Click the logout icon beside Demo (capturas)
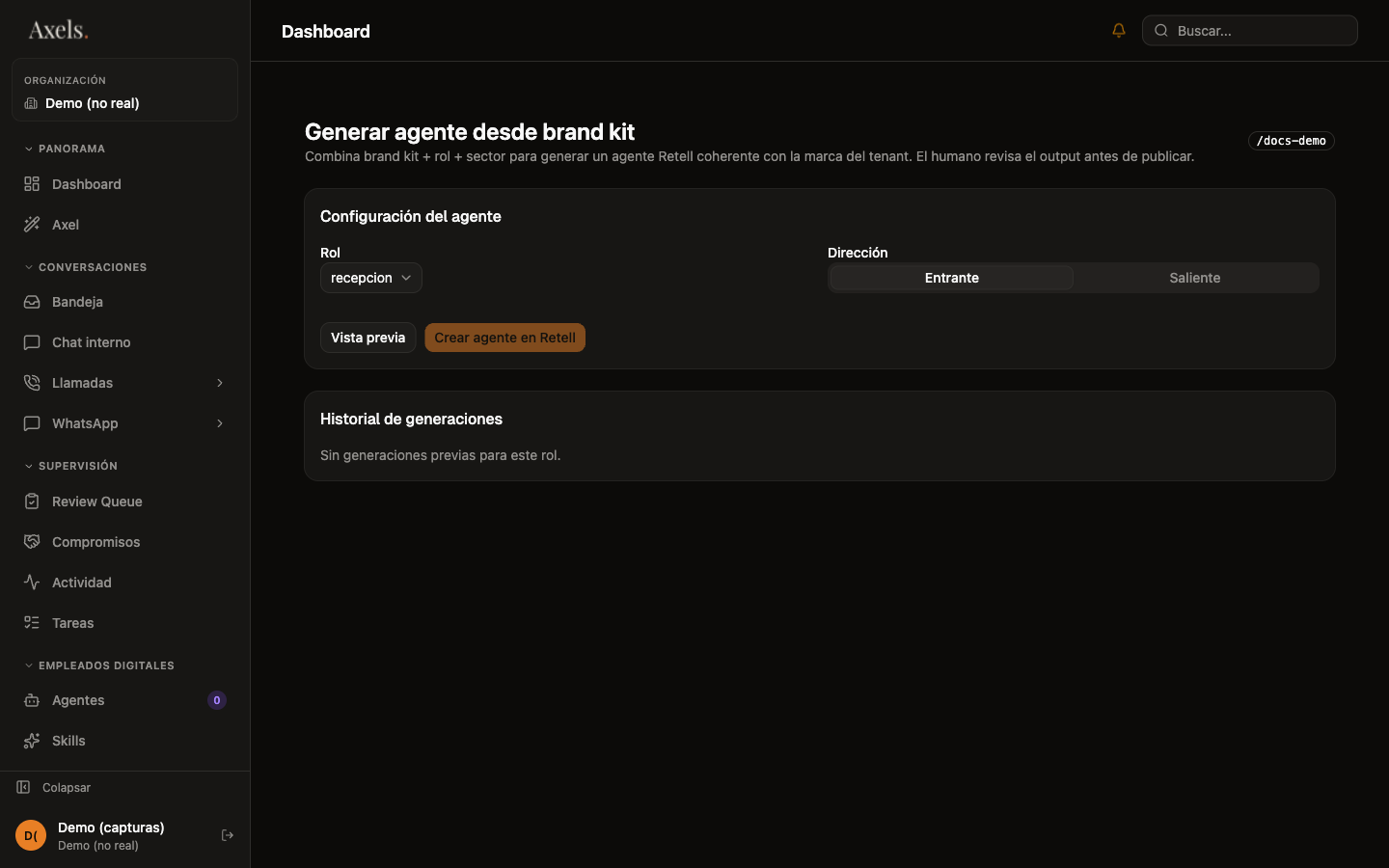Viewport: 1389px width, 868px height. click(228, 835)
